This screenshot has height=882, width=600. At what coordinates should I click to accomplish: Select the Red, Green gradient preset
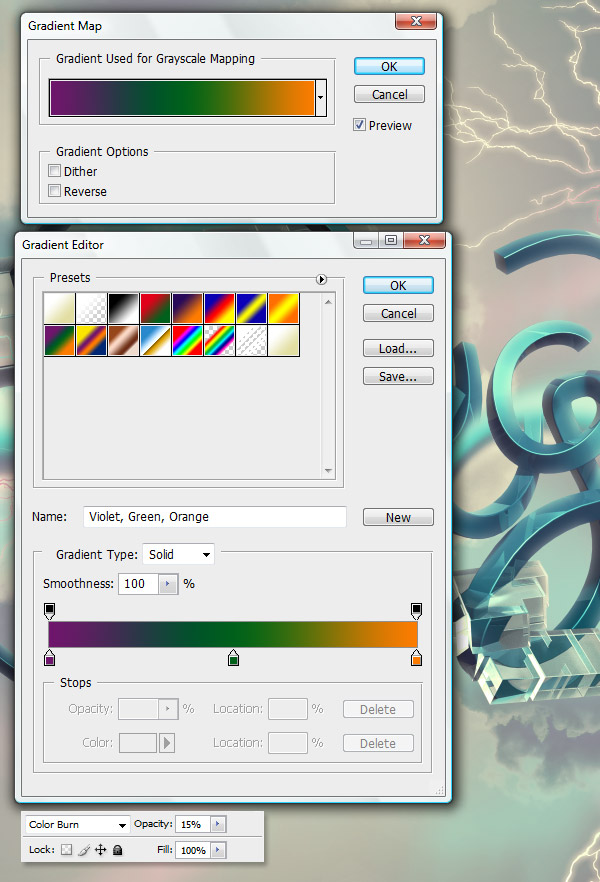click(x=156, y=308)
